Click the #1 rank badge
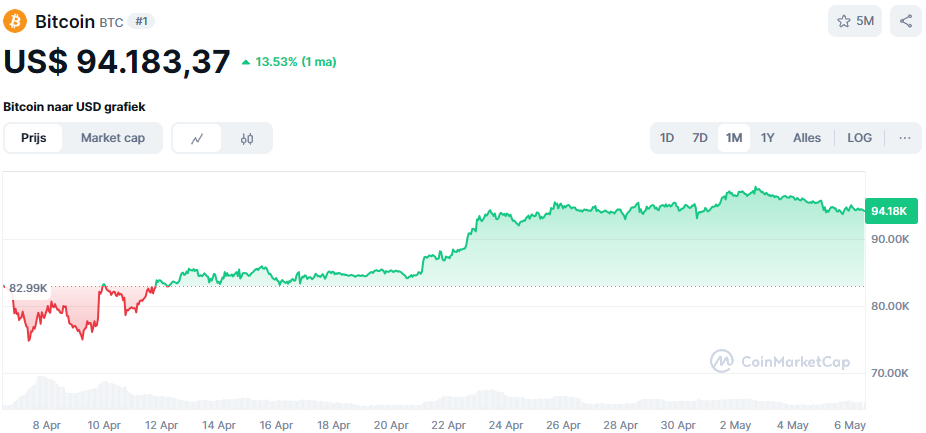This screenshot has width=926, height=433. [x=141, y=21]
